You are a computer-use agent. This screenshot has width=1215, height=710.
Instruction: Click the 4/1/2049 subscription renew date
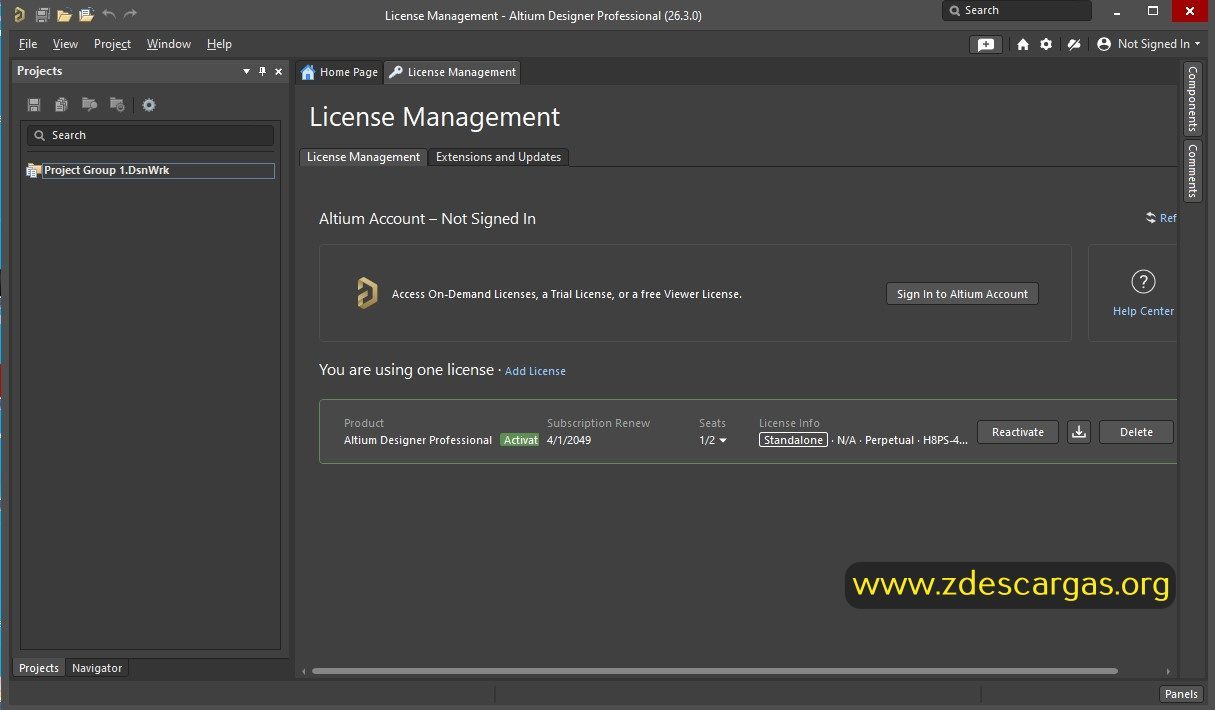coord(569,440)
